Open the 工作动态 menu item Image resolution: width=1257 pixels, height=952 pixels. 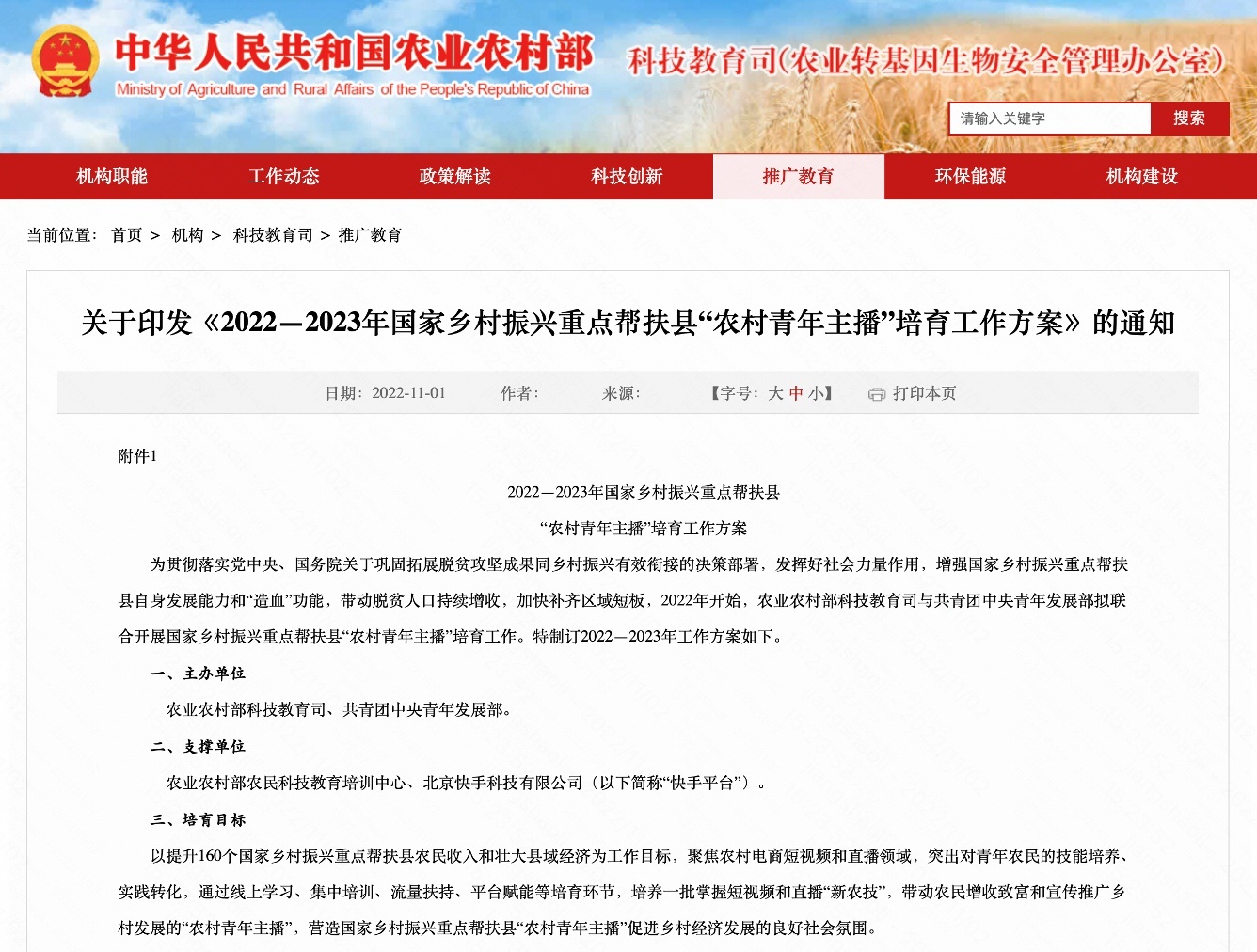[x=283, y=177]
